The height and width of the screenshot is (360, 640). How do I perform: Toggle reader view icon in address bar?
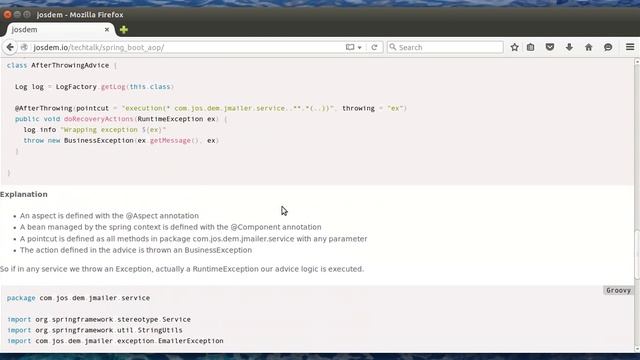[350, 47]
